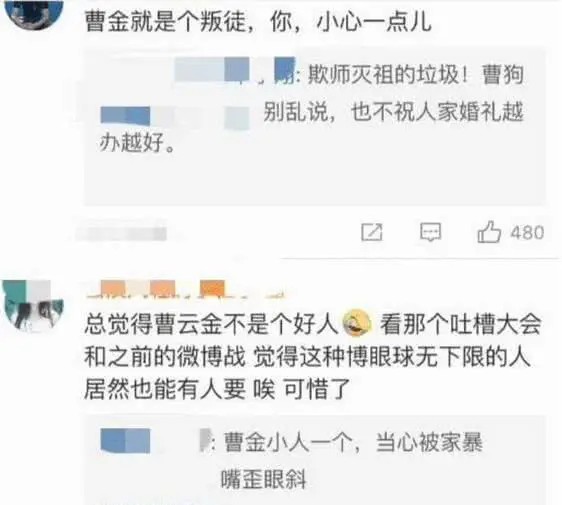The image size is (562, 505).
Task: Open the orange blurred username above 总觉得曹云金
Action: [185, 290]
